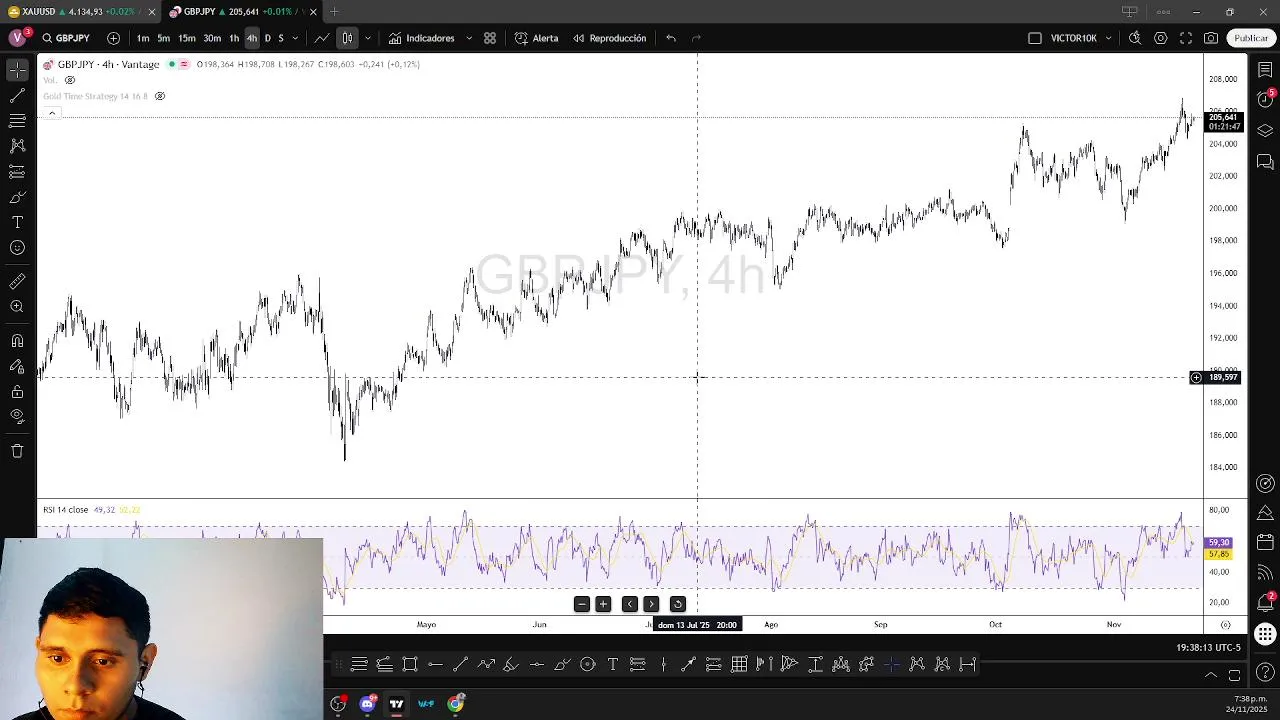This screenshot has width=1280, height=720.
Task: Start bar replay with Reproducción
Action: click(x=610, y=38)
